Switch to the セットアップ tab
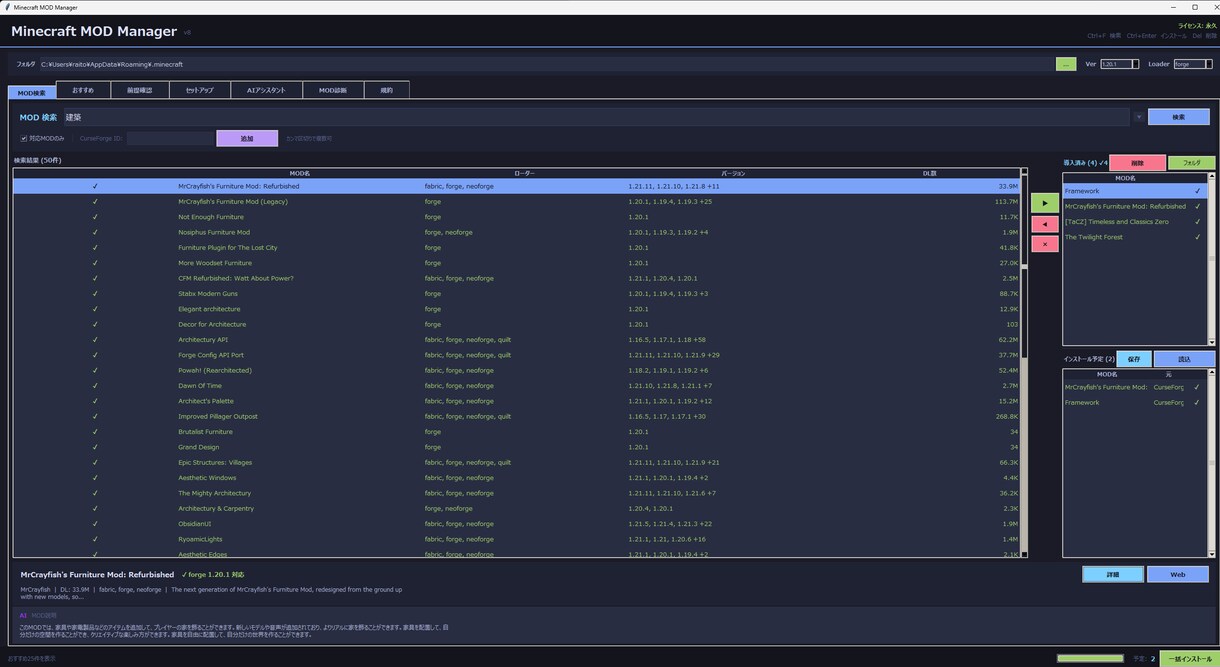Viewport: 1220px width, 667px height. [199, 90]
